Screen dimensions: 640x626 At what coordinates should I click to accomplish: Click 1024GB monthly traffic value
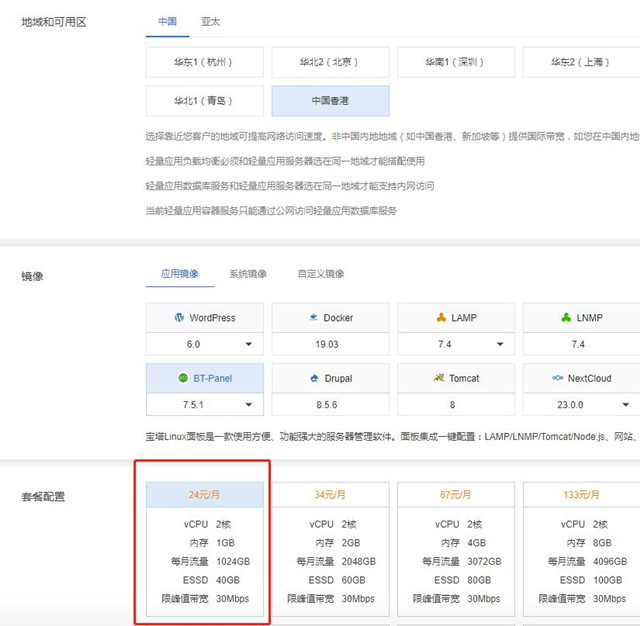coord(233,562)
